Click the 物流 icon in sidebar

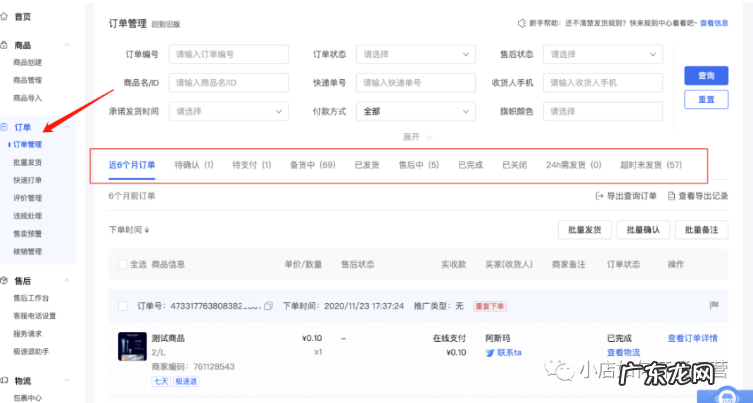[x=4, y=380]
